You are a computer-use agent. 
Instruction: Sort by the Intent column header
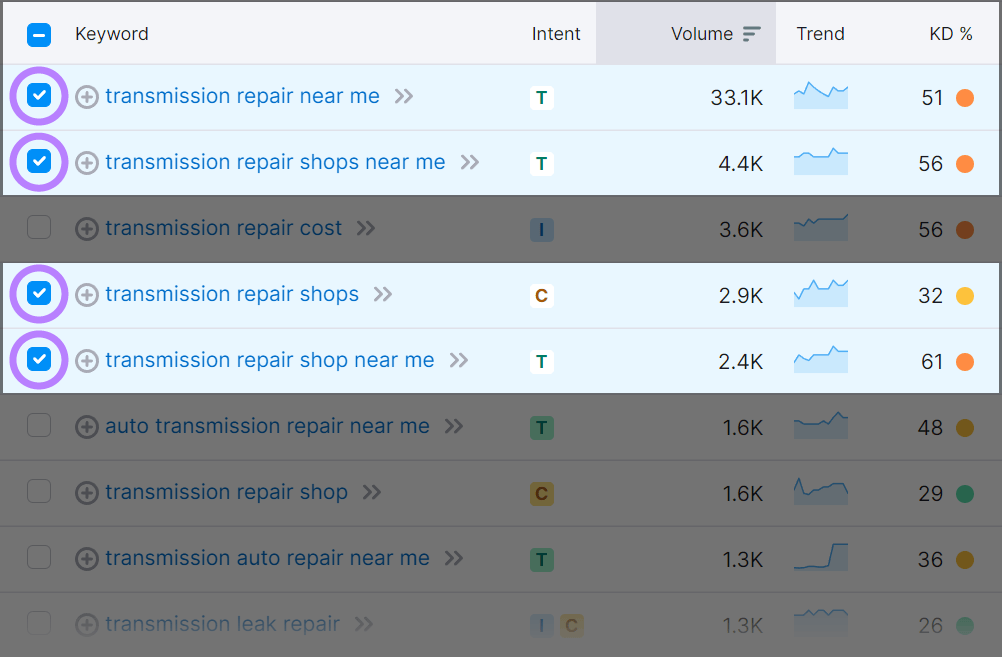[x=556, y=34]
